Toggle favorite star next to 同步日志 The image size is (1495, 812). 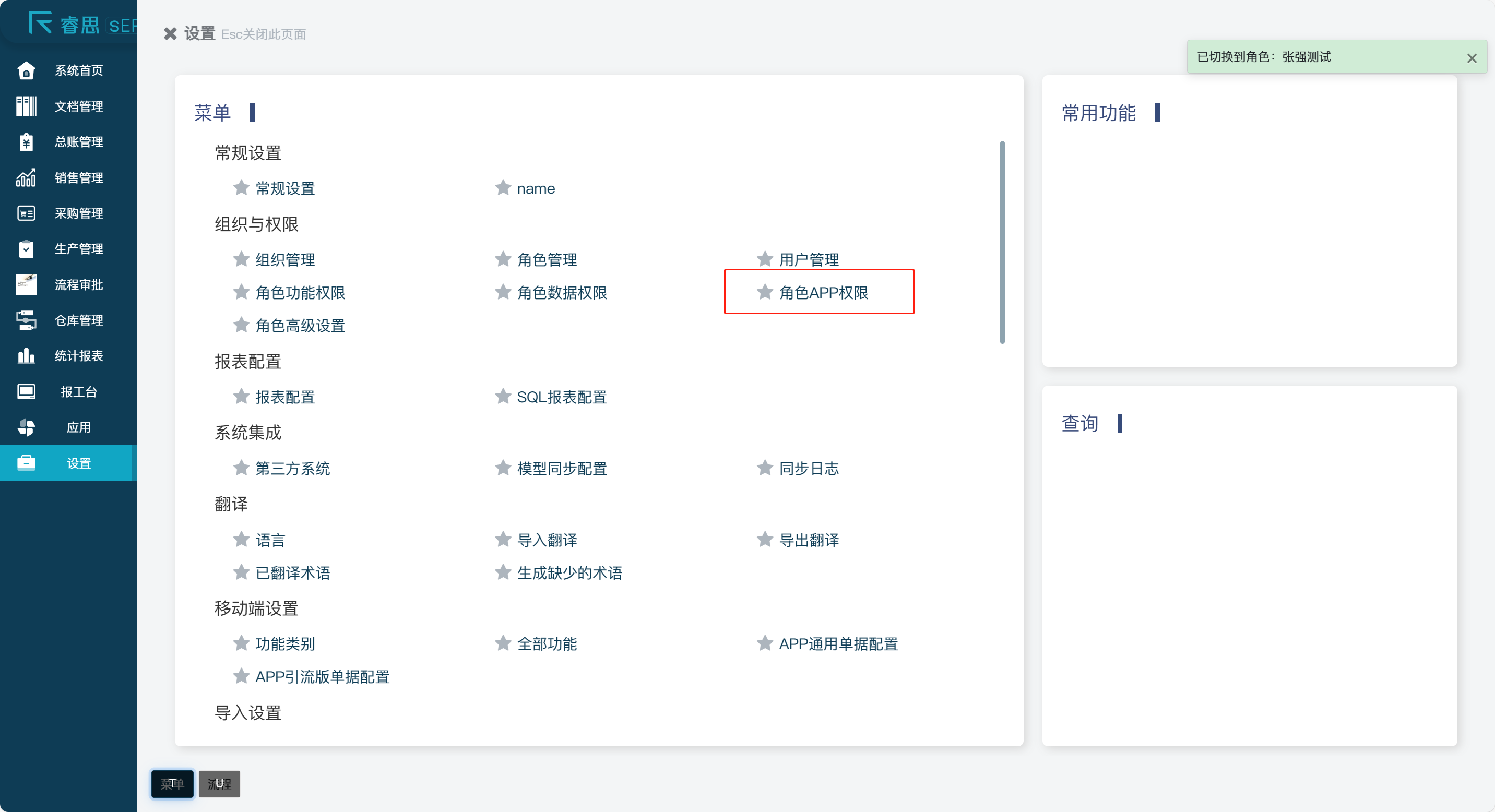[x=764, y=468]
